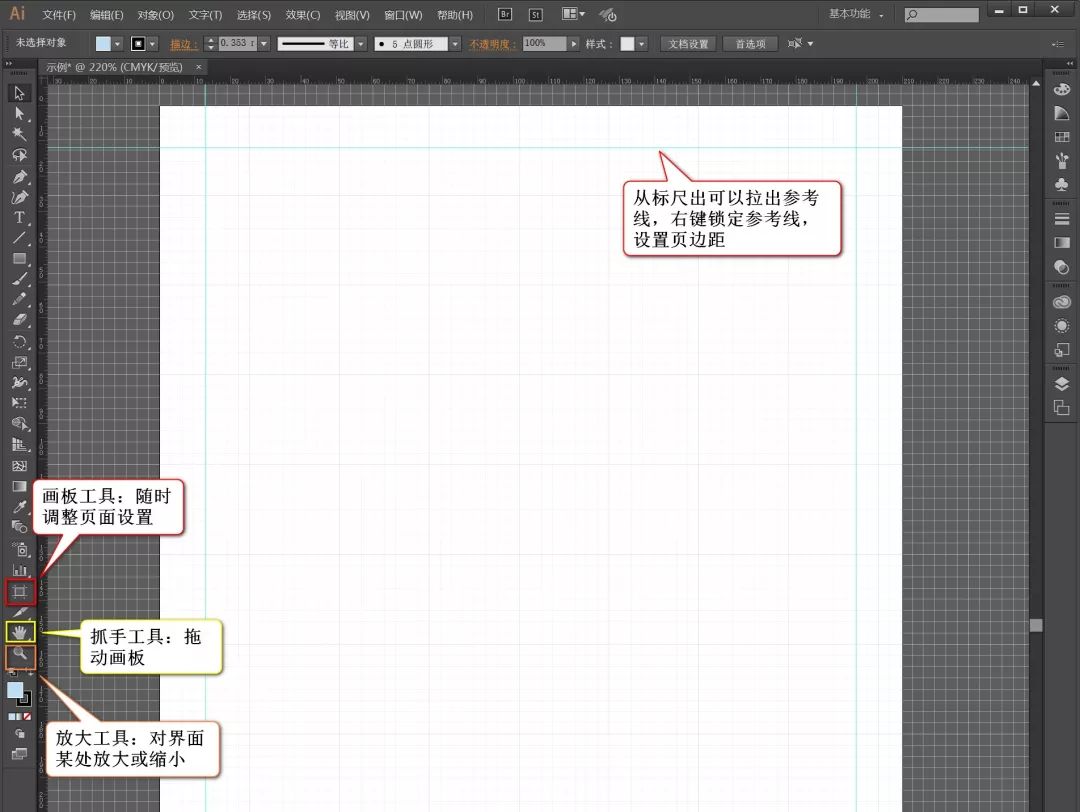This screenshot has height=812, width=1080.
Task: Open the Layers panel icon
Action: click(x=1061, y=384)
